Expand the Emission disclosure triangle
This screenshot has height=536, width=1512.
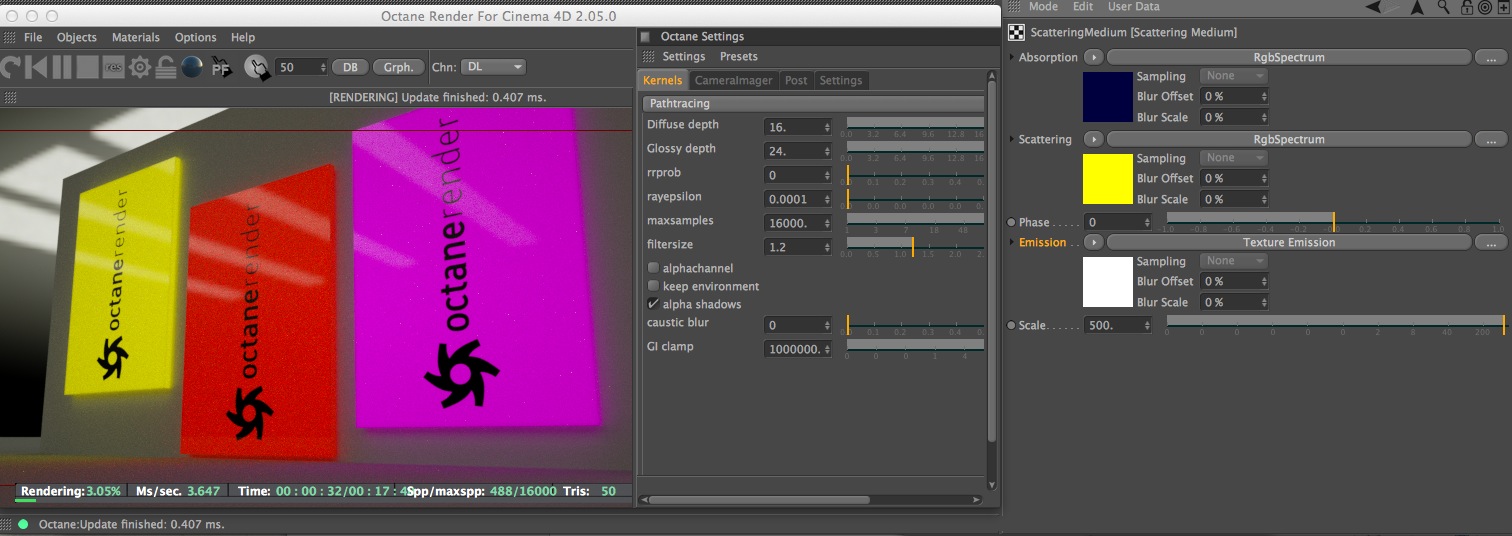[1012, 242]
